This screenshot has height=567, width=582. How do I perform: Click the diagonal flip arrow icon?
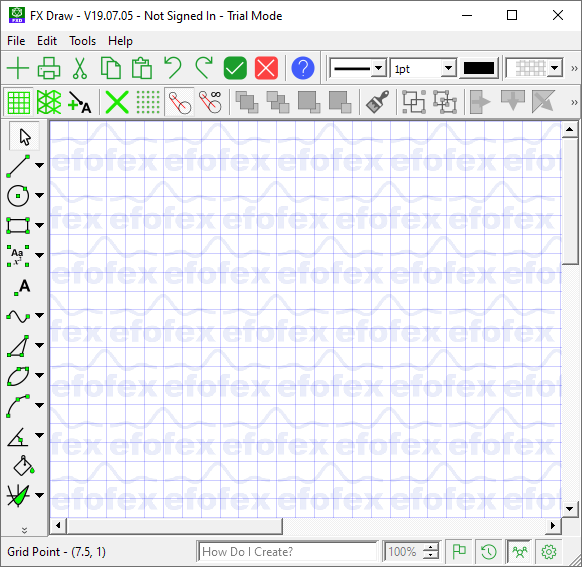(543, 102)
